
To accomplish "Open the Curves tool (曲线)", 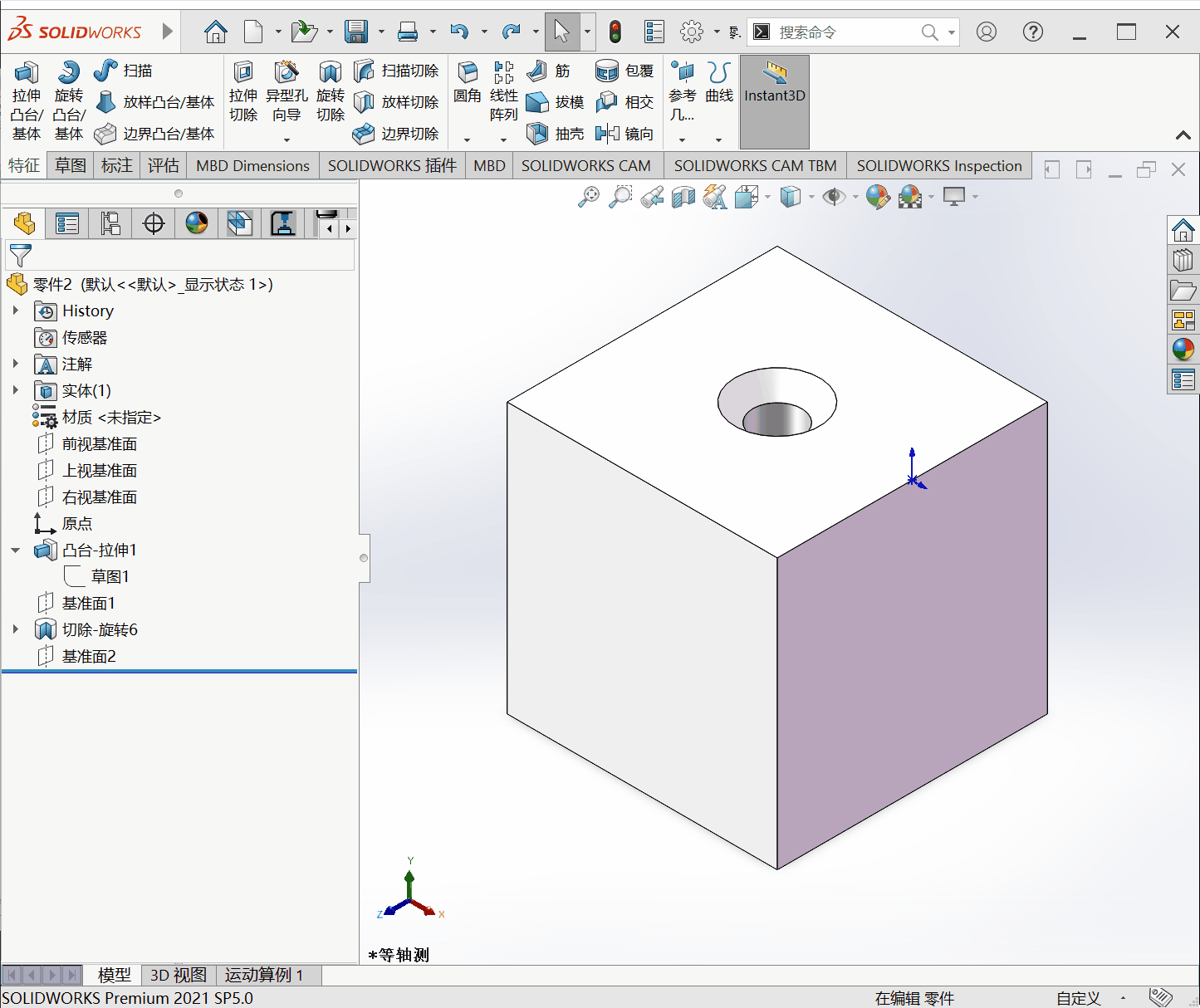I will point(719,82).
